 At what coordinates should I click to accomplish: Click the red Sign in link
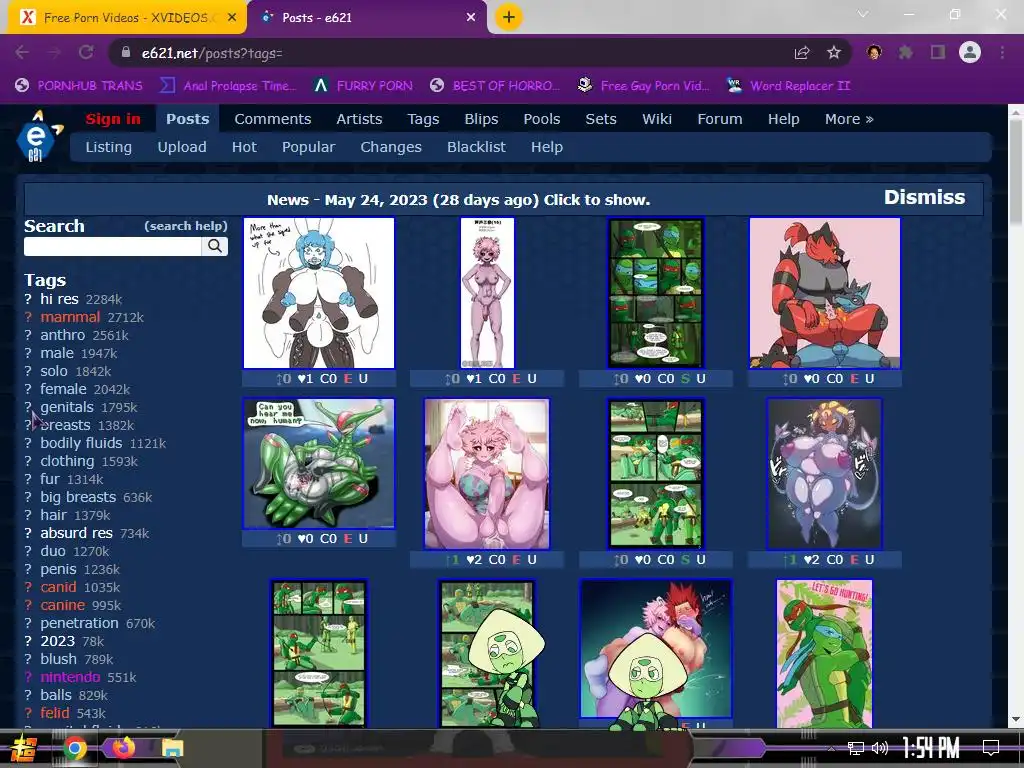tap(113, 119)
